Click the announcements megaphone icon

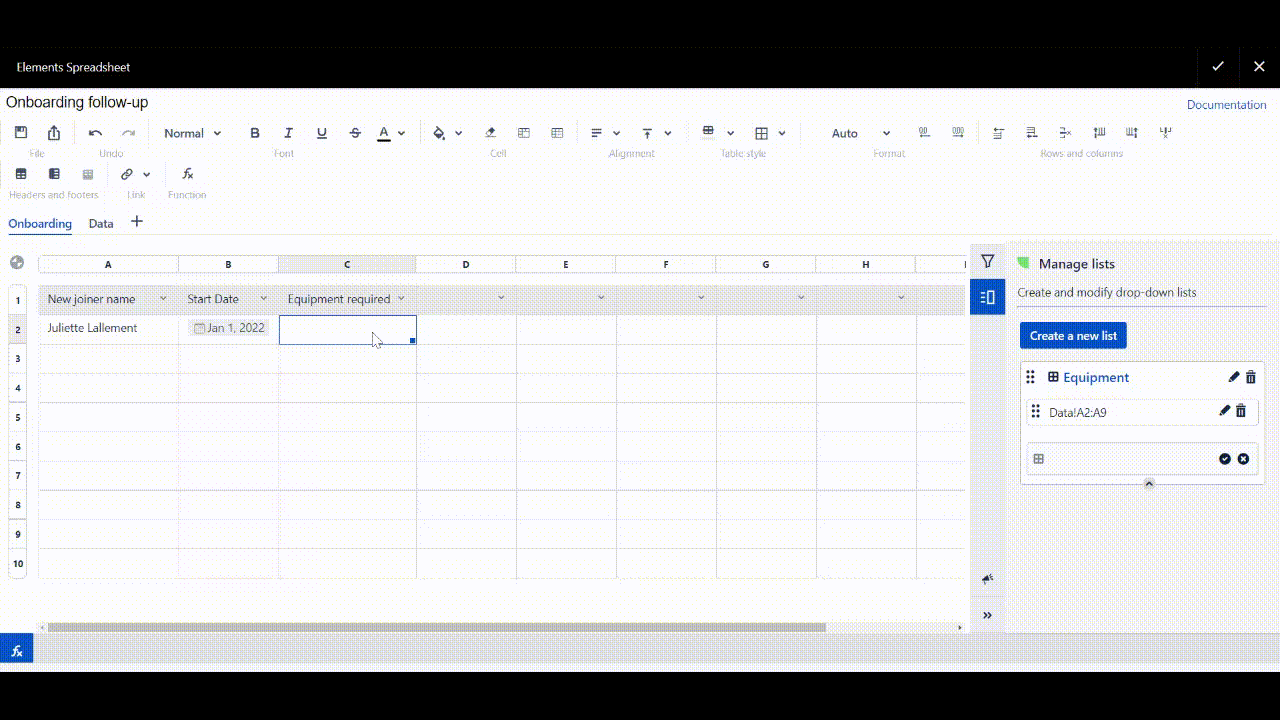(x=987, y=579)
